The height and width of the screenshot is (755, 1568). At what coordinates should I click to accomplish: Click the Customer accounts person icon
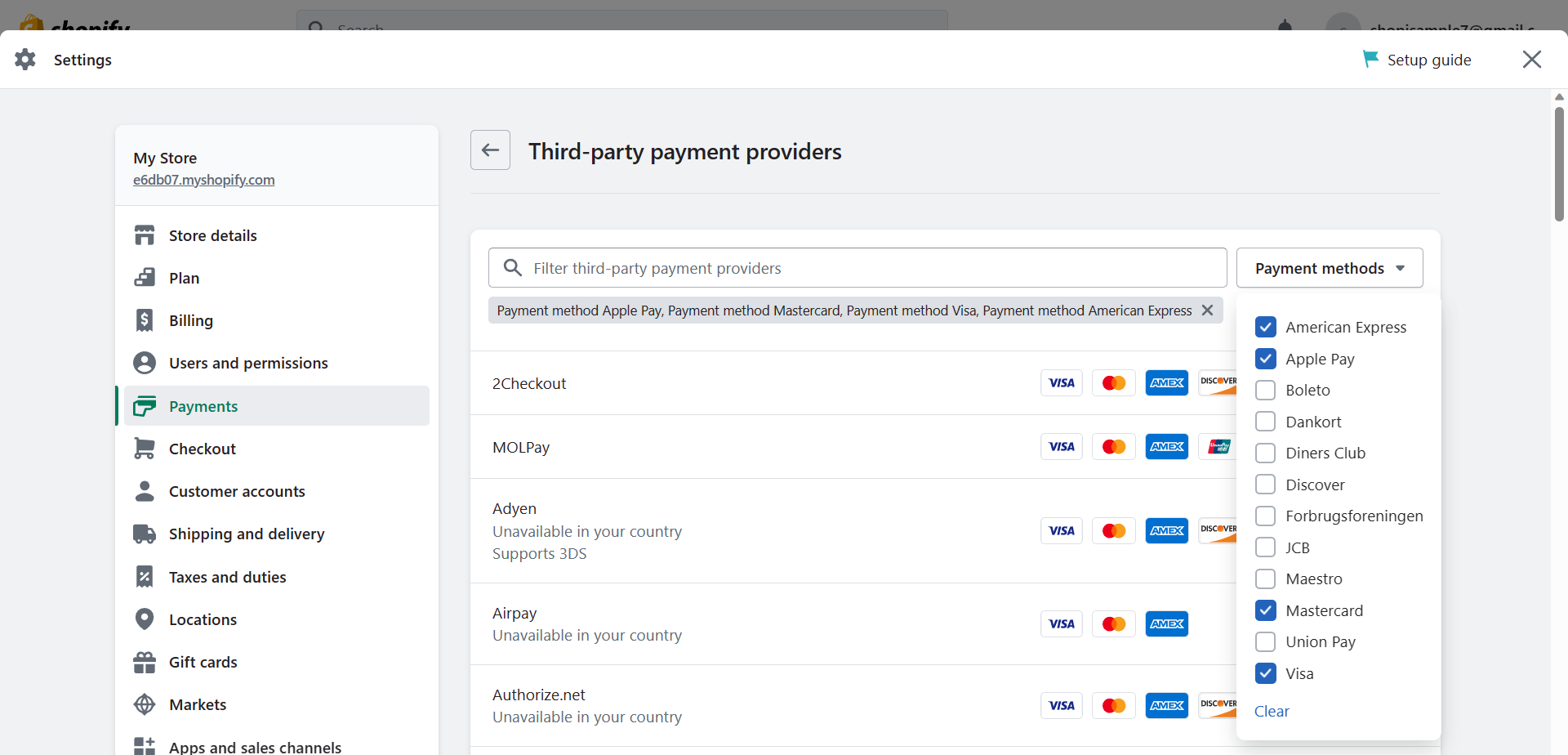(x=145, y=491)
